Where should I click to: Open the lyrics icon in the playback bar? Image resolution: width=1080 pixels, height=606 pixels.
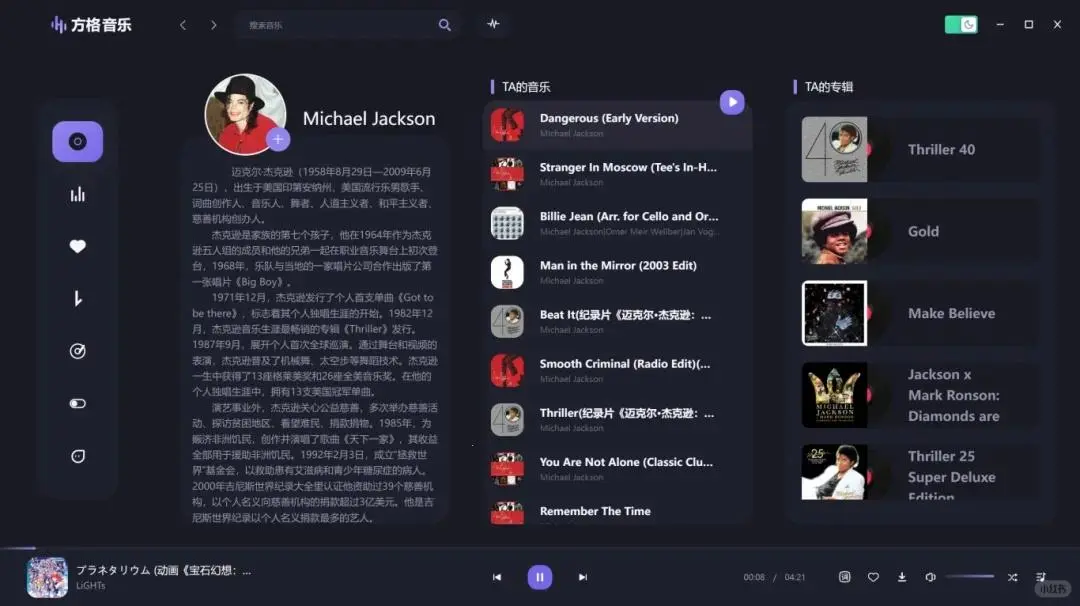point(845,577)
